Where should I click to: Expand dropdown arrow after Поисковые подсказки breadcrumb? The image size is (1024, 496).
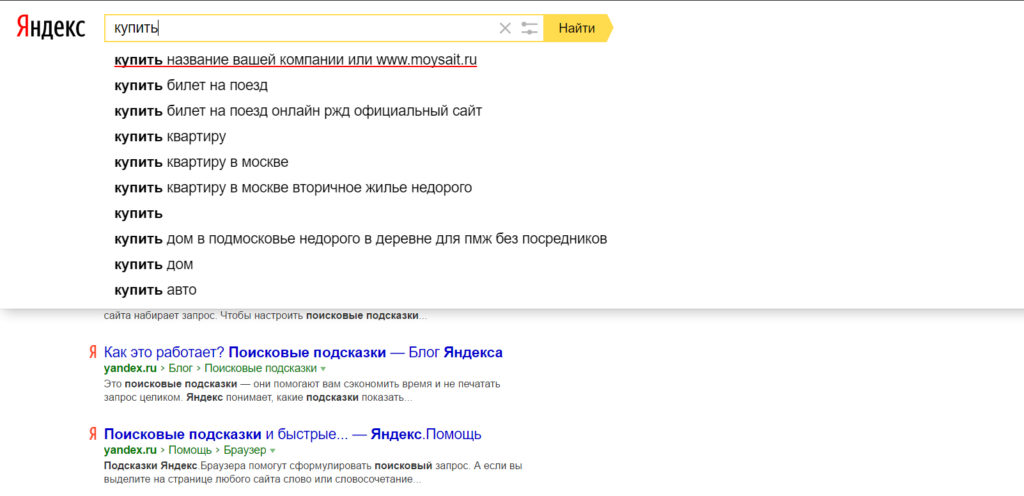point(323,369)
